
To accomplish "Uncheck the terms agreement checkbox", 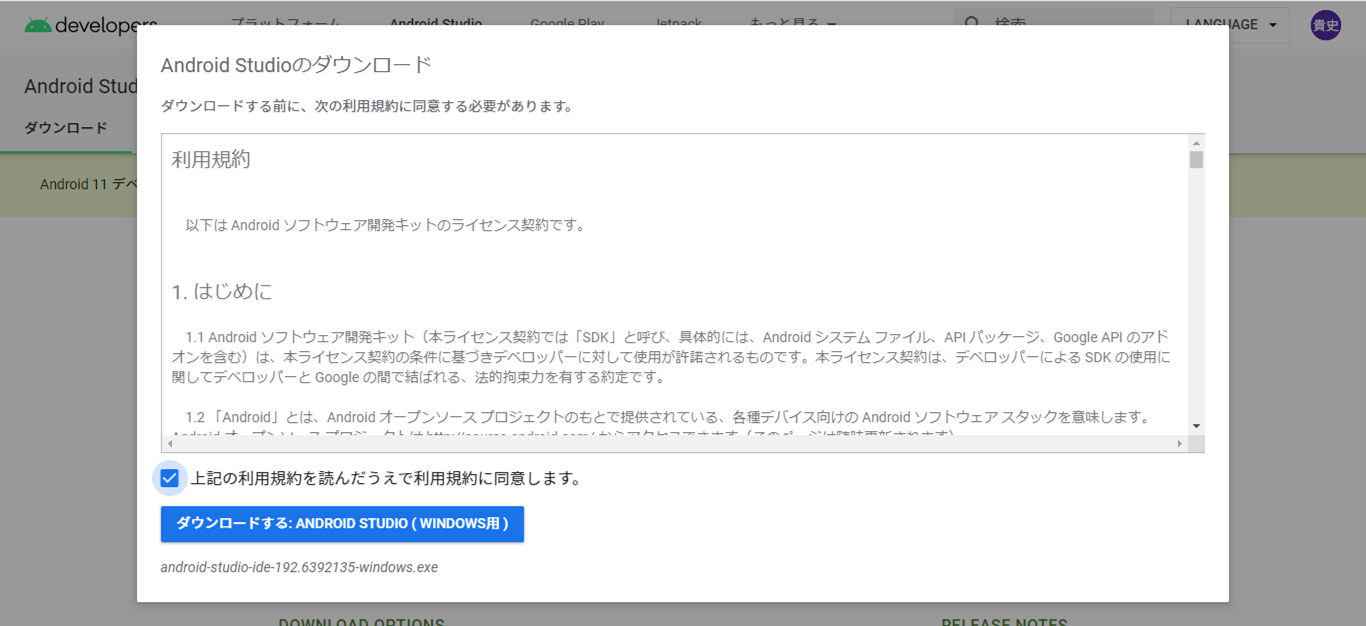I will pyautogui.click(x=169, y=478).
